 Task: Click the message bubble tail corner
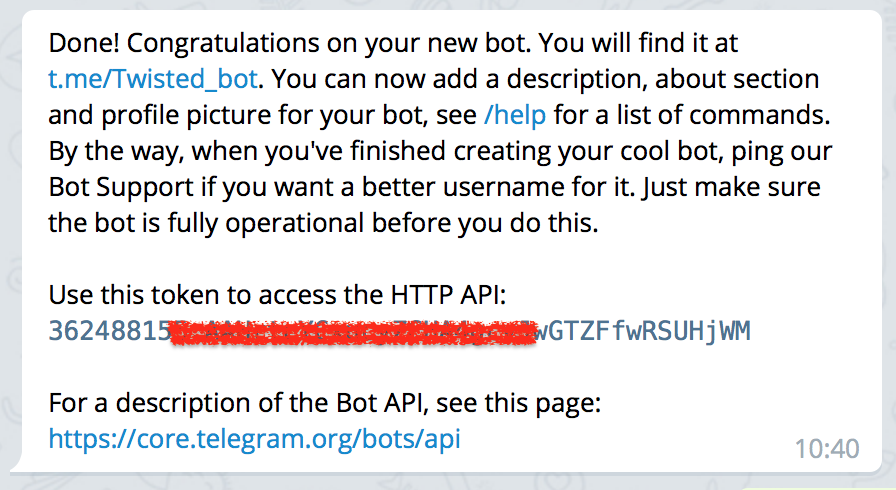pyautogui.click(x=15, y=464)
